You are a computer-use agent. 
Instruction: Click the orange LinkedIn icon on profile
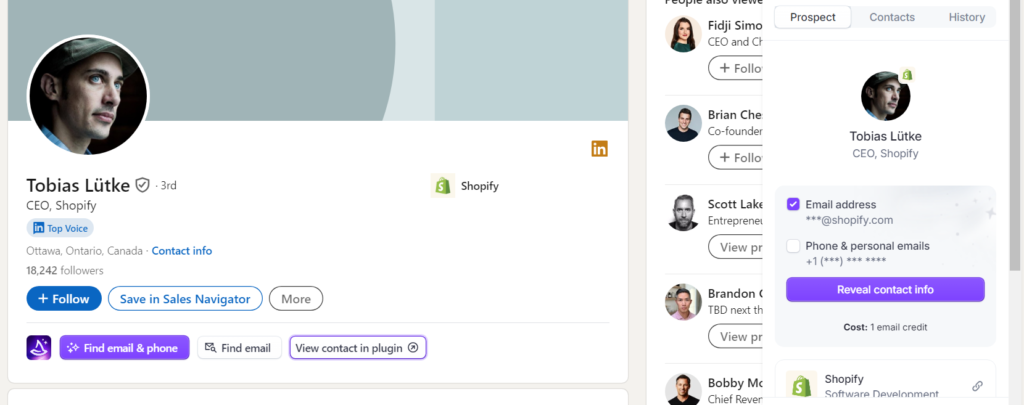600,149
